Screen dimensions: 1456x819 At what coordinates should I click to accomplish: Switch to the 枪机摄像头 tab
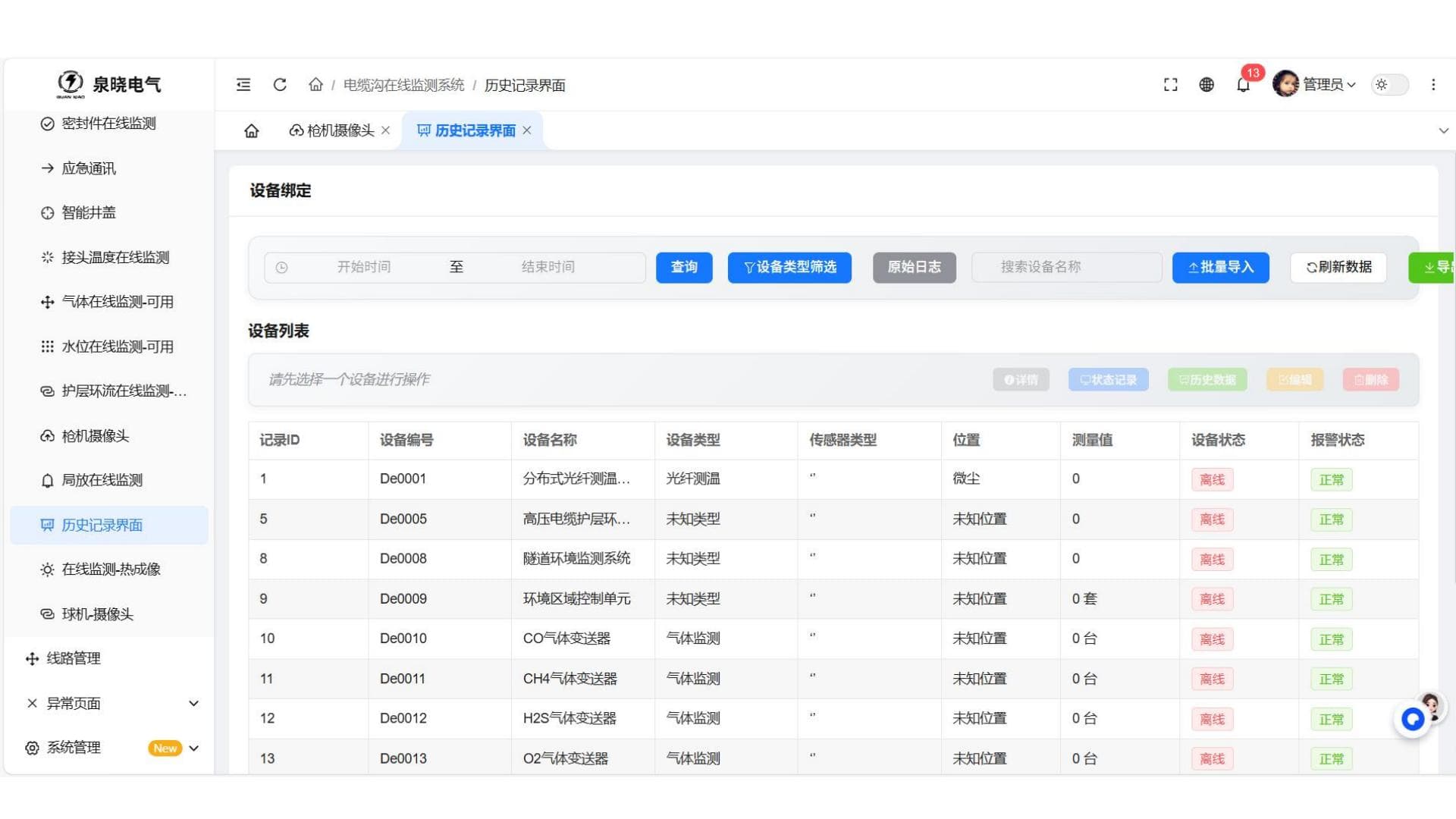pos(331,130)
